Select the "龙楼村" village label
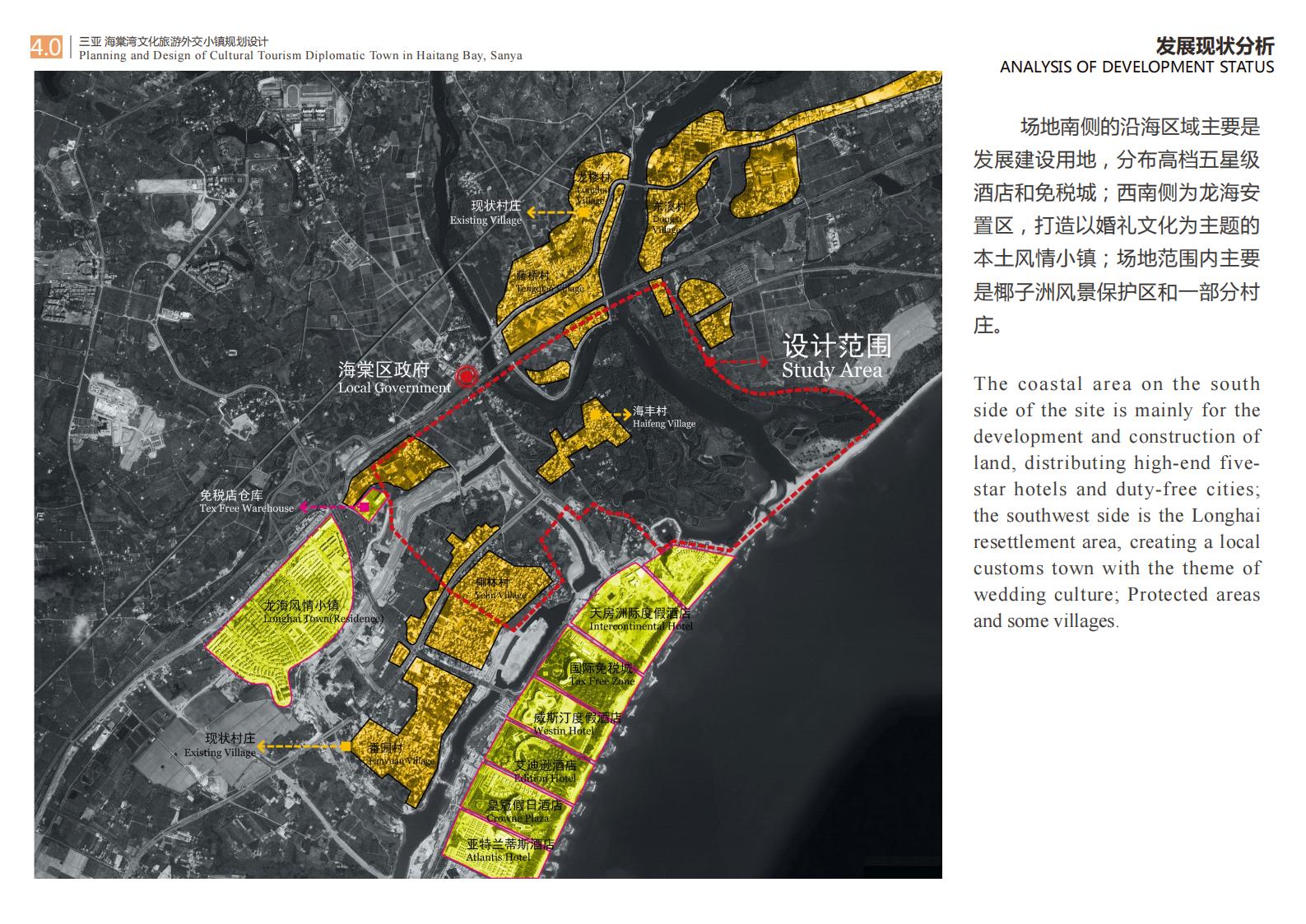Image resolution: width=1306 pixels, height=924 pixels. pos(594,177)
